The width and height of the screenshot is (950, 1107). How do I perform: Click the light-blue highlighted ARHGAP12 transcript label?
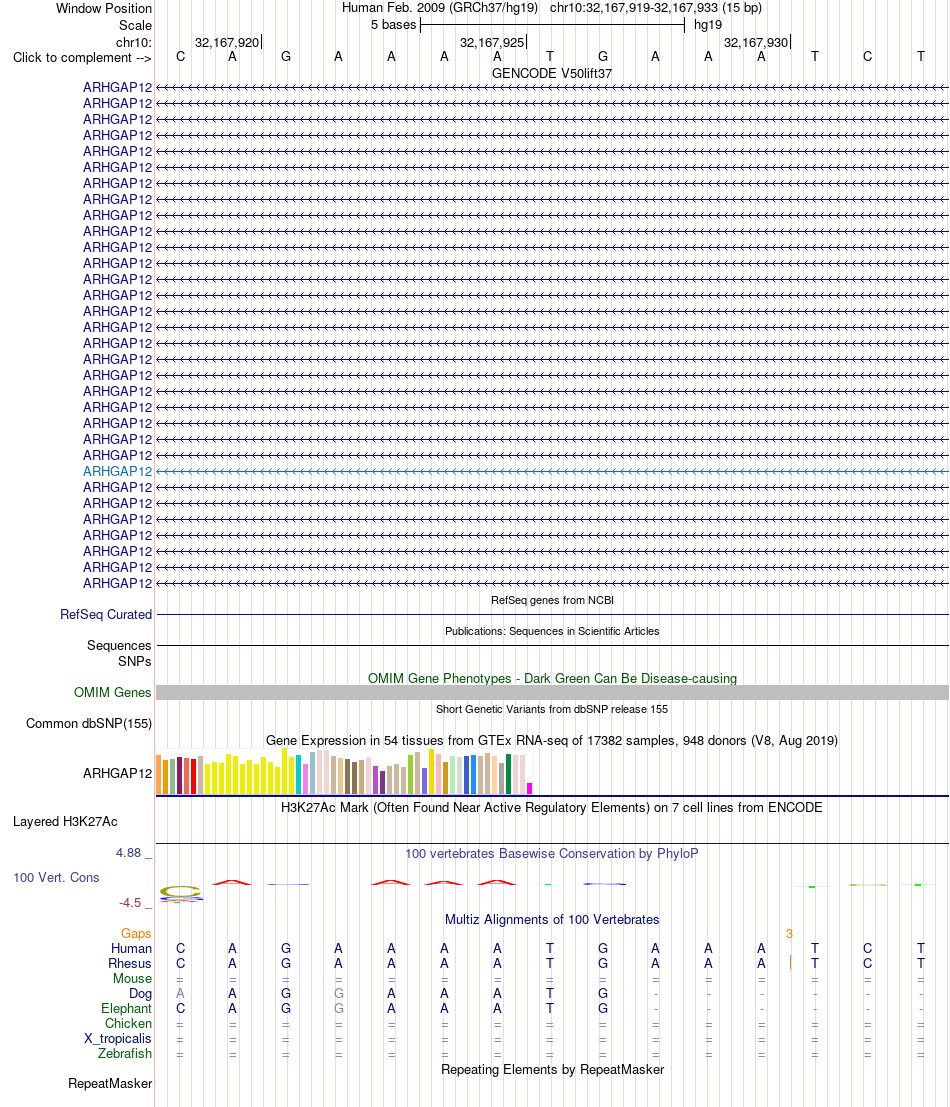[117, 472]
